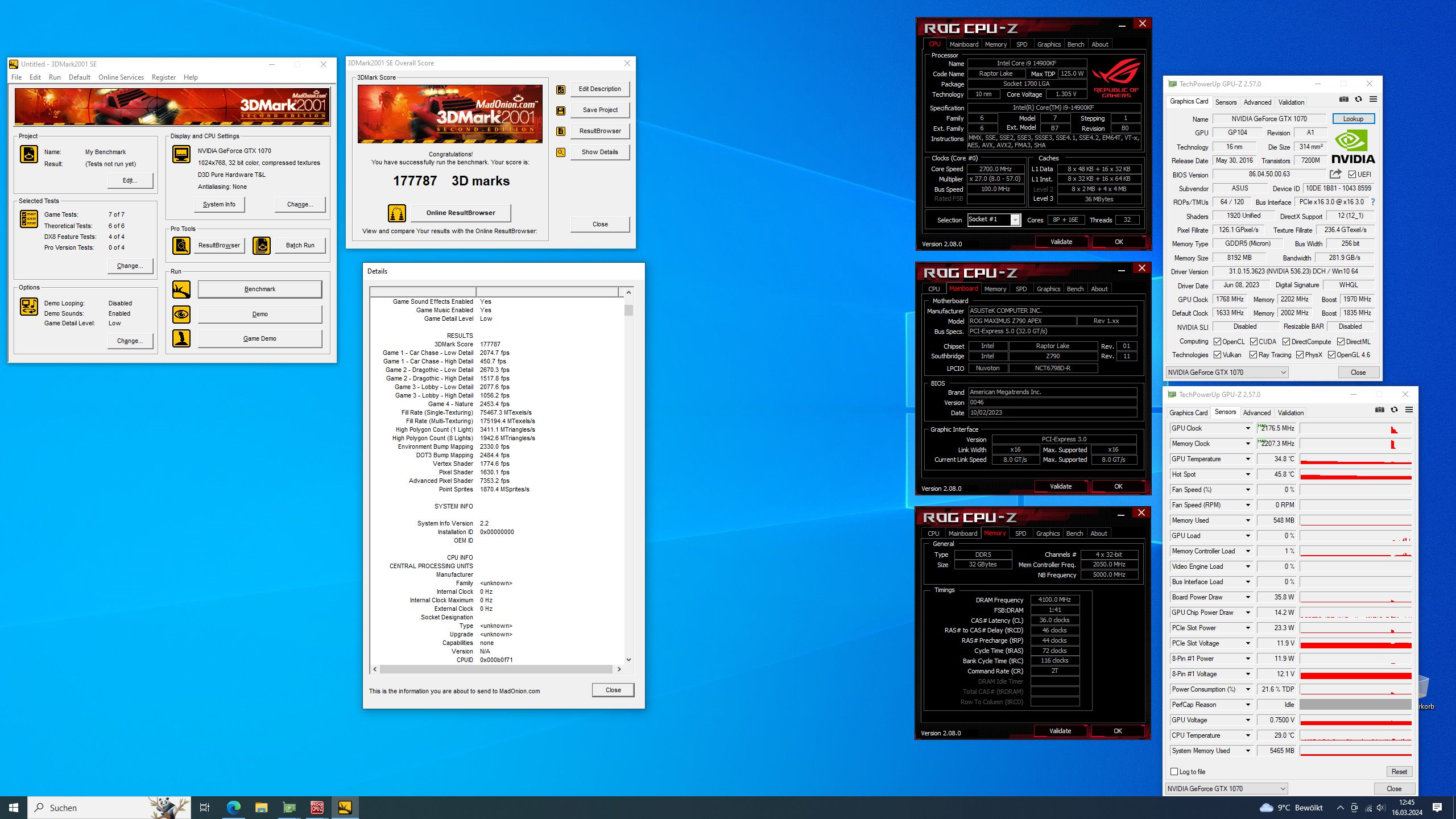This screenshot has height=819, width=1456.
Task: Click the CPU-Z taskbar icon
Action: point(317,808)
